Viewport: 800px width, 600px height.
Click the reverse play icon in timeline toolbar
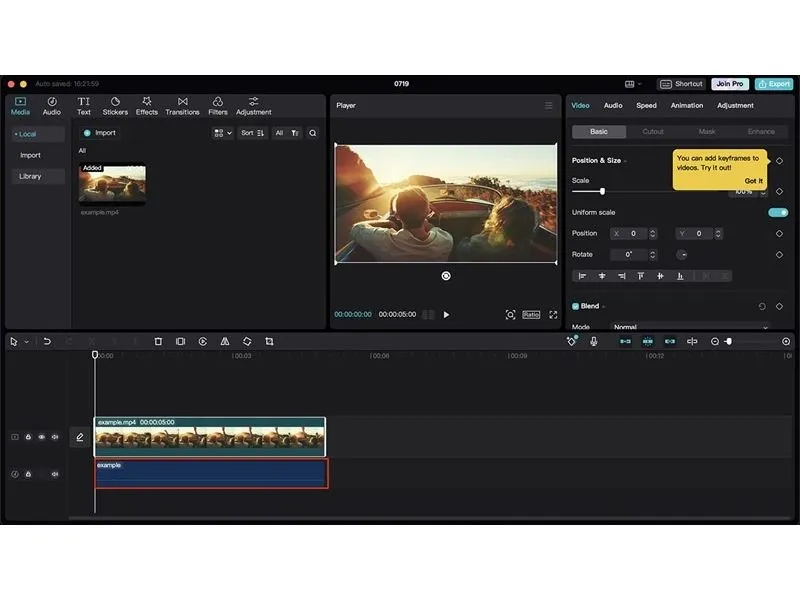(203, 341)
